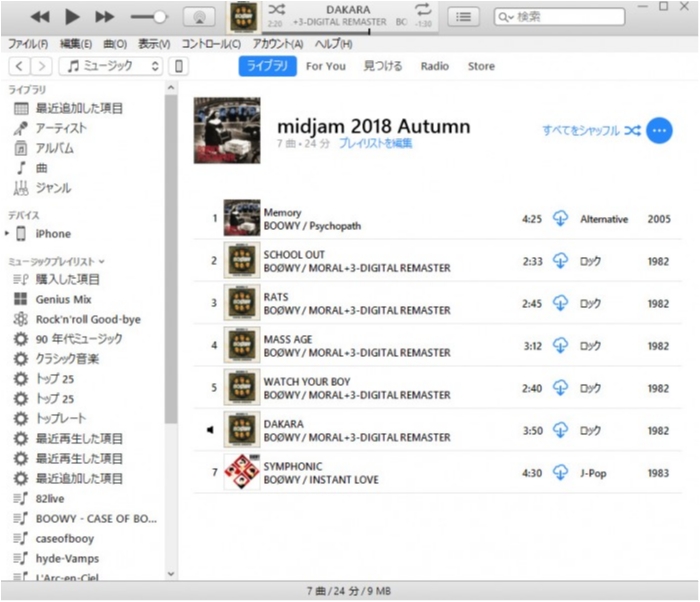
Task: Click the playback progress bar
Action: coord(350,32)
